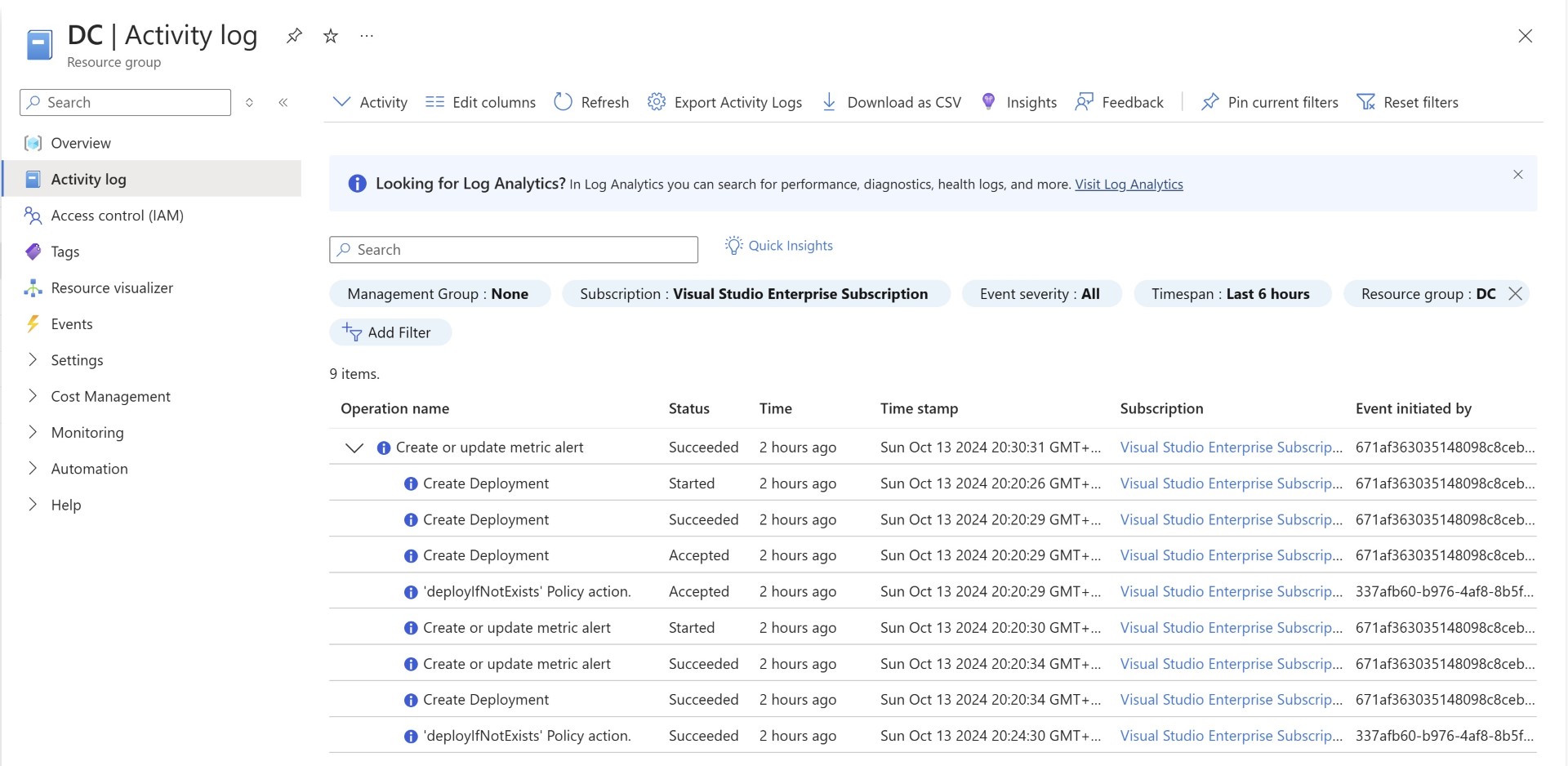The width and height of the screenshot is (1568, 766).
Task: Collapse the sidebar with double chevron icon
Action: (x=283, y=102)
